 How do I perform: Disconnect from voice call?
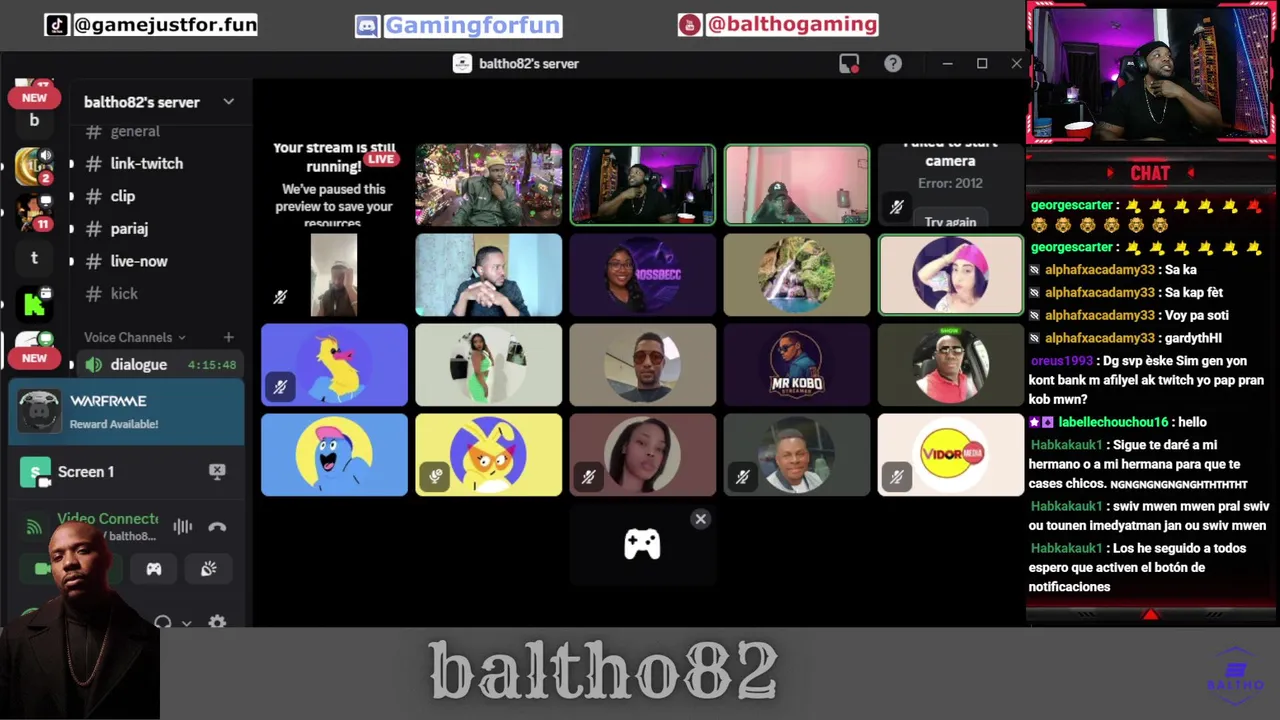point(217,527)
